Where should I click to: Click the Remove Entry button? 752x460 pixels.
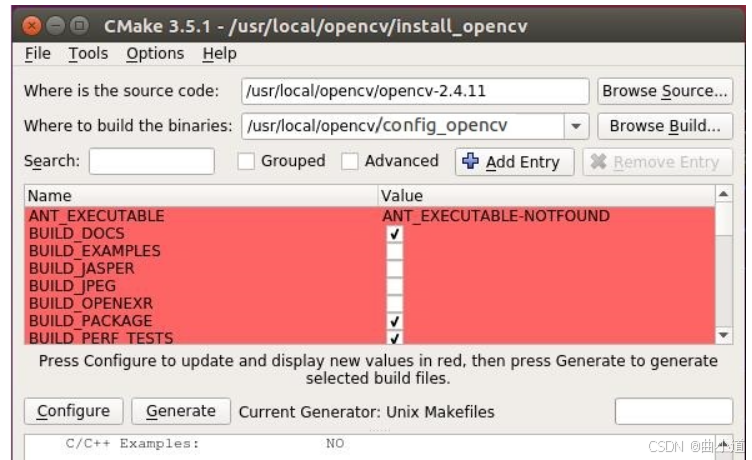(x=658, y=162)
